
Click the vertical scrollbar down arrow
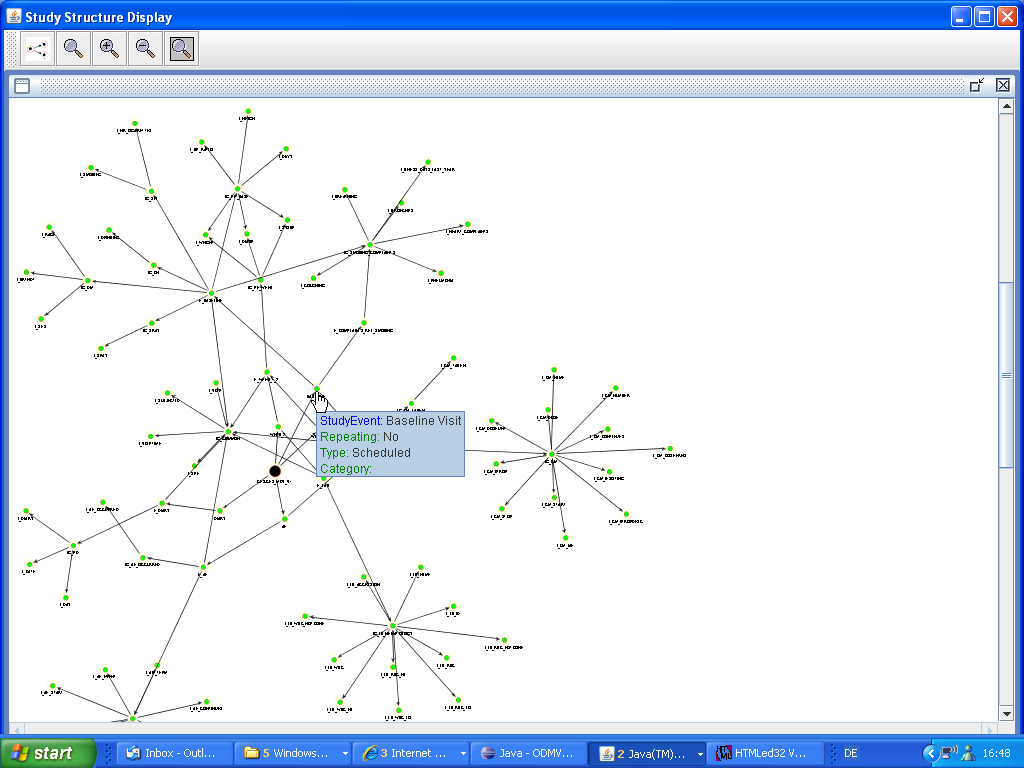[1007, 713]
